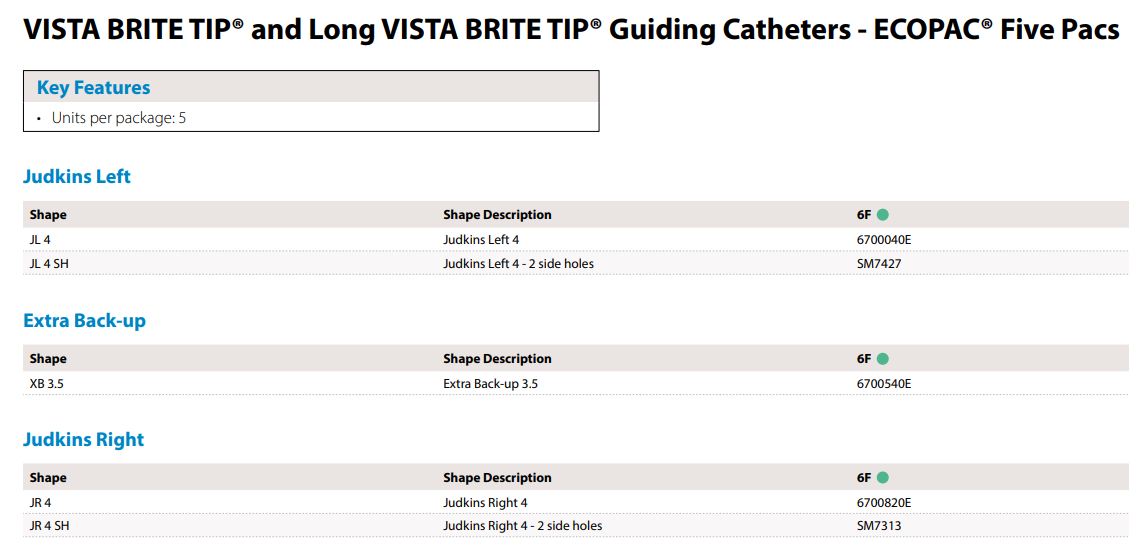The height and width of the screenshot is (544, 1129).
Task: Click catalog number 6700540E
Action: coord(881,384)
